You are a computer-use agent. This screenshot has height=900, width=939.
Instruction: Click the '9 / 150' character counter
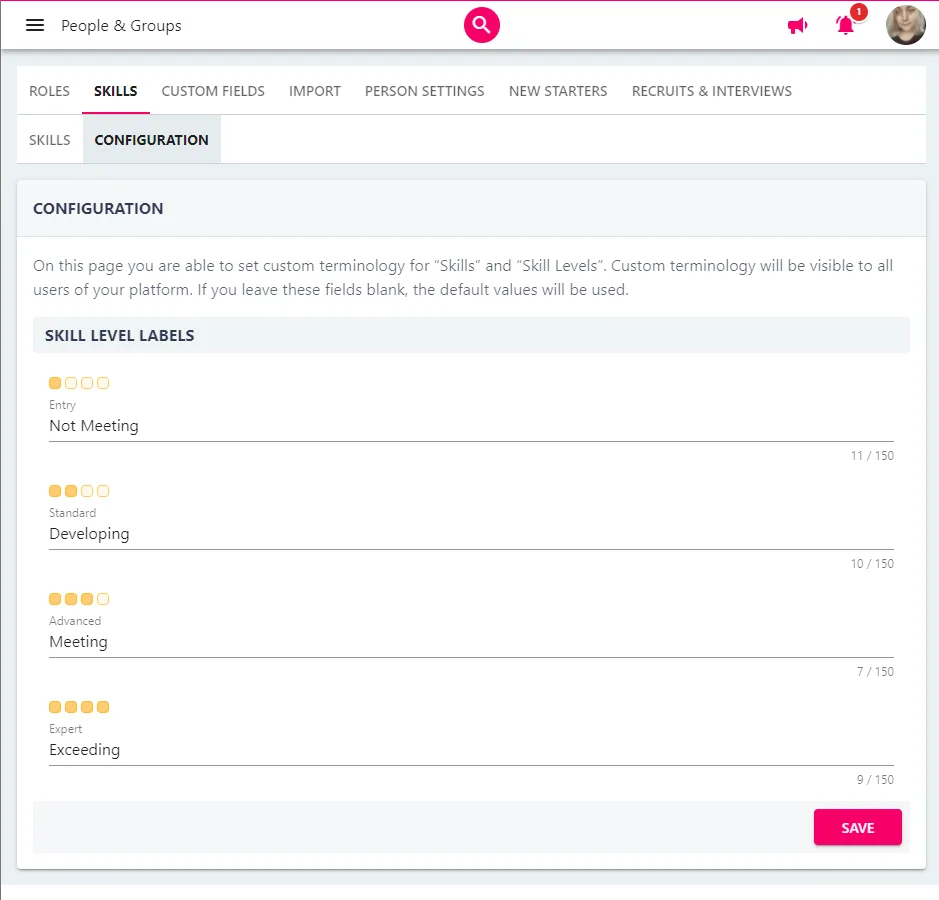(x=875, y=780)
